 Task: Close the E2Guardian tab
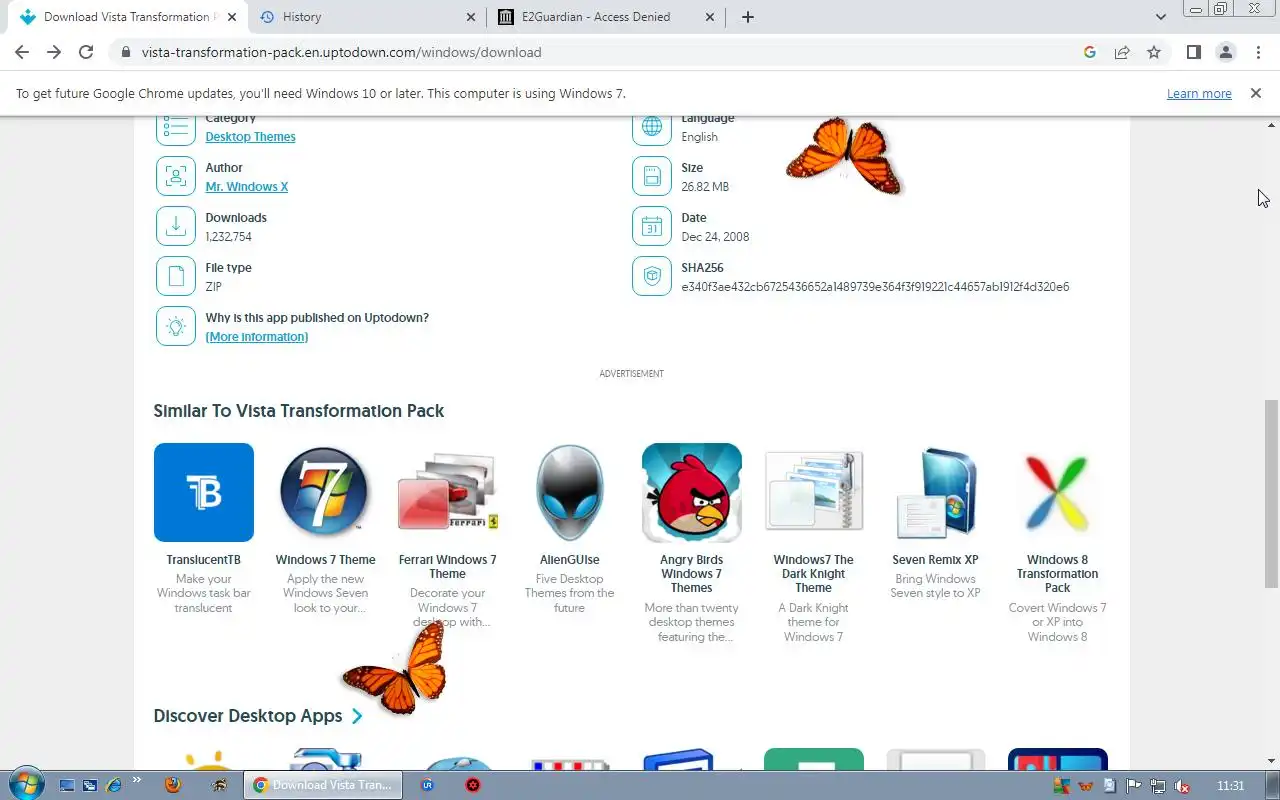[710, 17]
